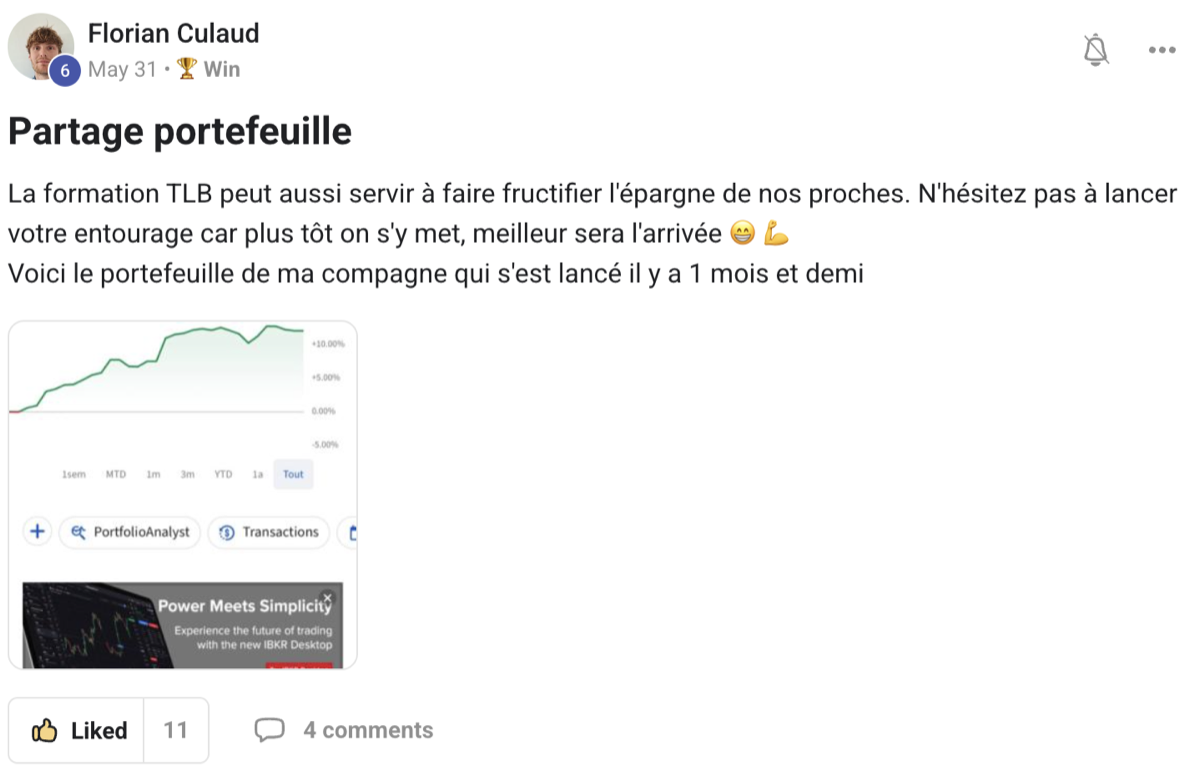Open the three-dot options menu

(1162, 49)
